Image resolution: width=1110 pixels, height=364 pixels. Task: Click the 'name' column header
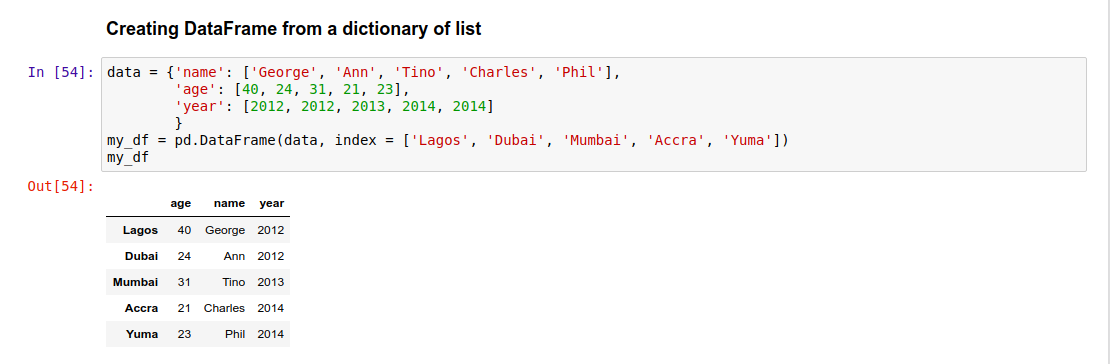[x=229, y=203]
